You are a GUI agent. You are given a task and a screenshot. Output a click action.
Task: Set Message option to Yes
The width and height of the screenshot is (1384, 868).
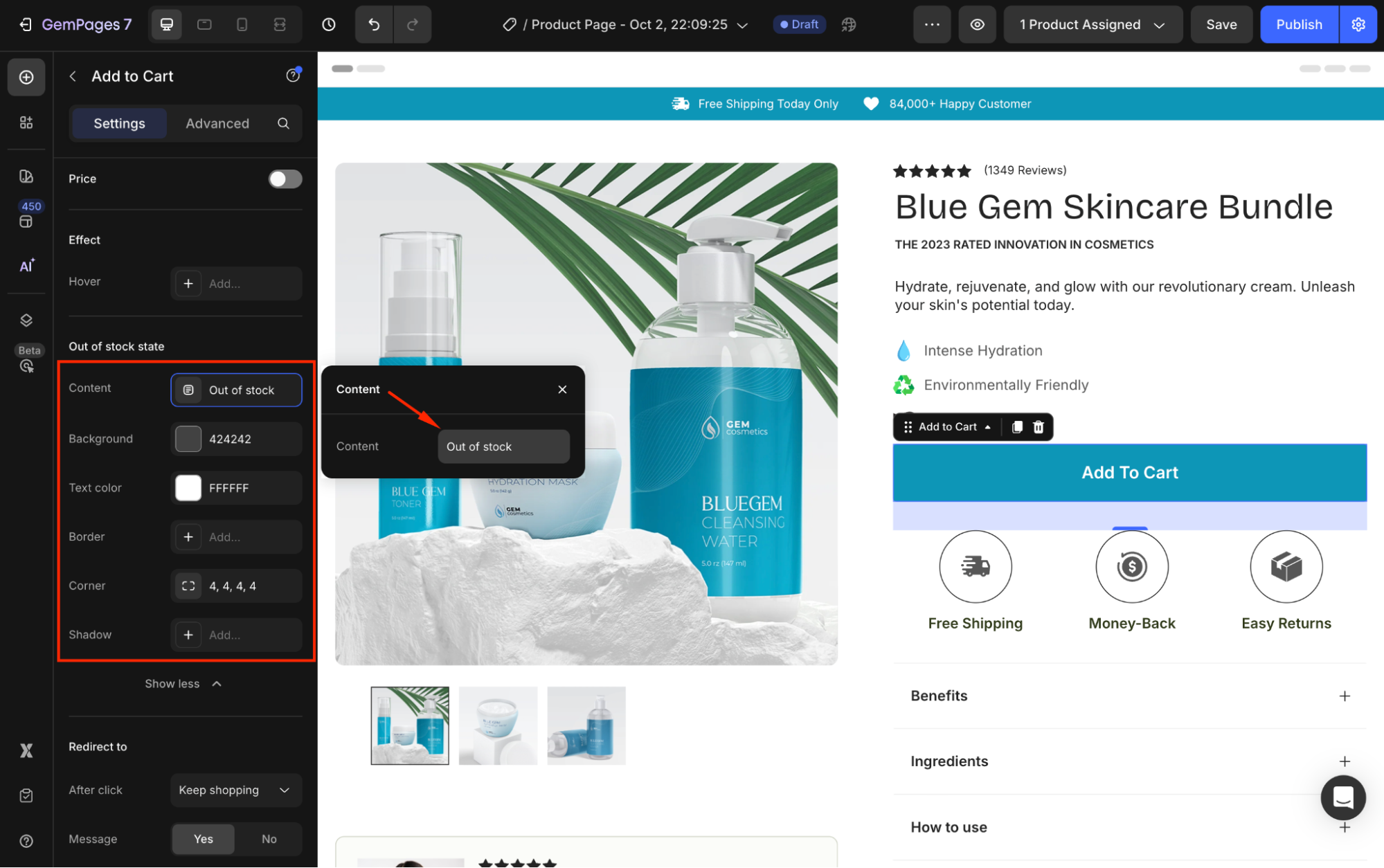tap(203, 839)
